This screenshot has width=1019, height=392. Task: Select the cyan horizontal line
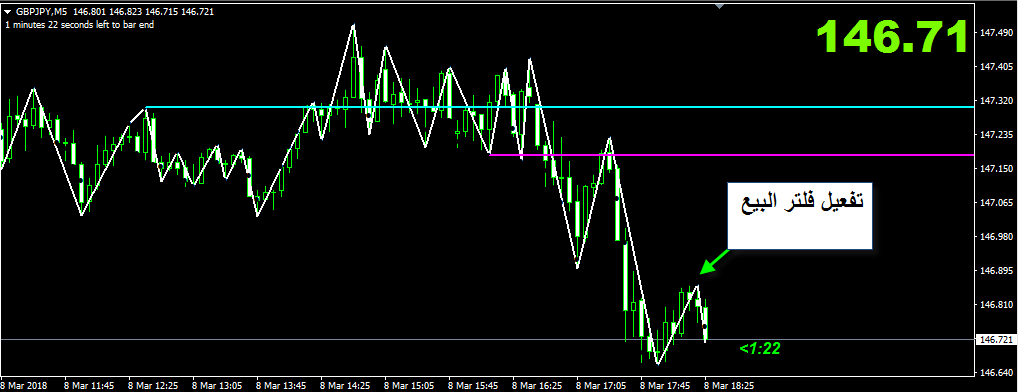click(560, 107)
